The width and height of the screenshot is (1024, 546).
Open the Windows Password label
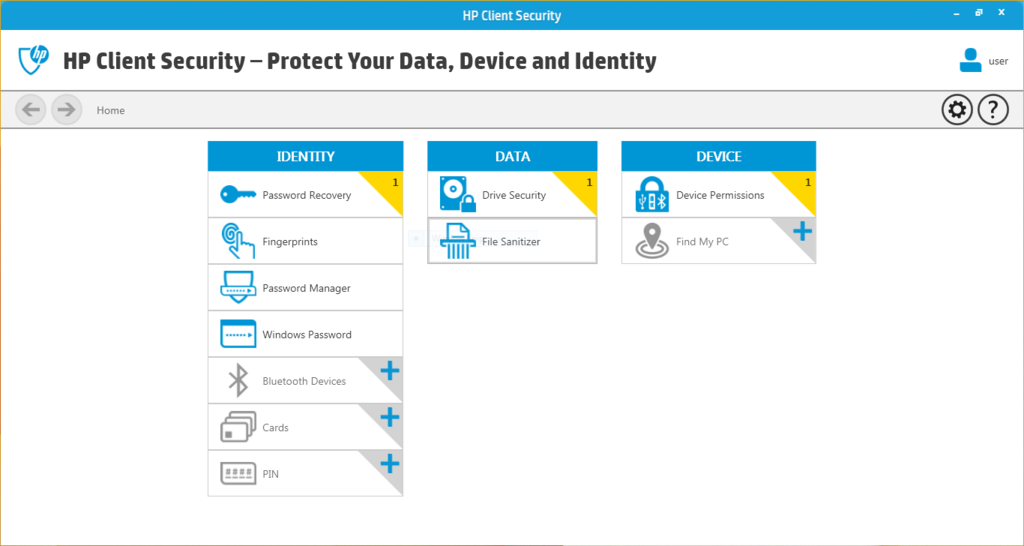tap(307, 334)
